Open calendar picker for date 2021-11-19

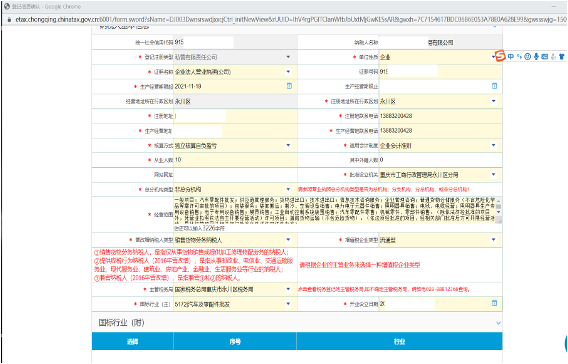tap(289, 86)
